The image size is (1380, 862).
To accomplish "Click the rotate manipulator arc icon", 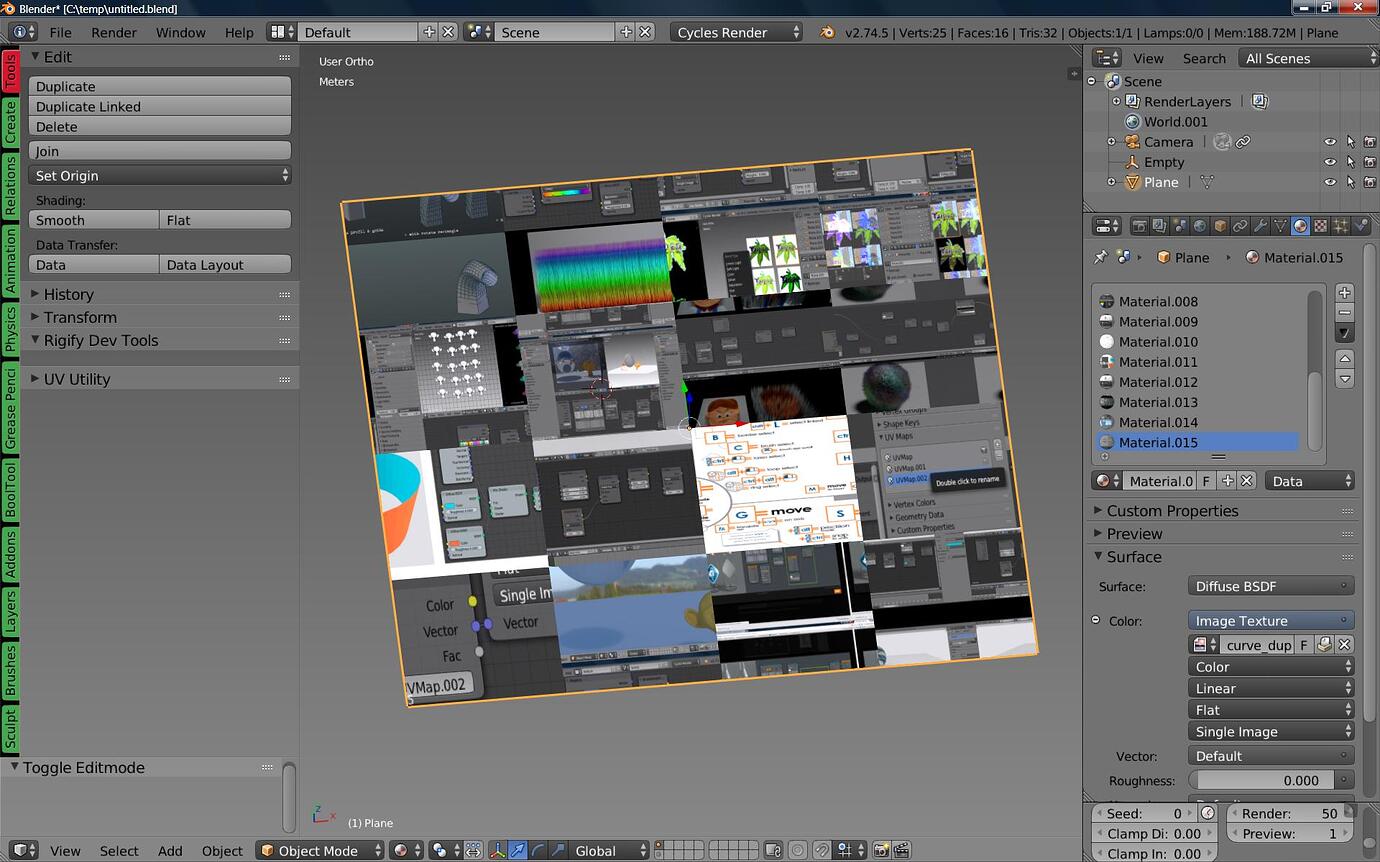I will coord(538,850).
